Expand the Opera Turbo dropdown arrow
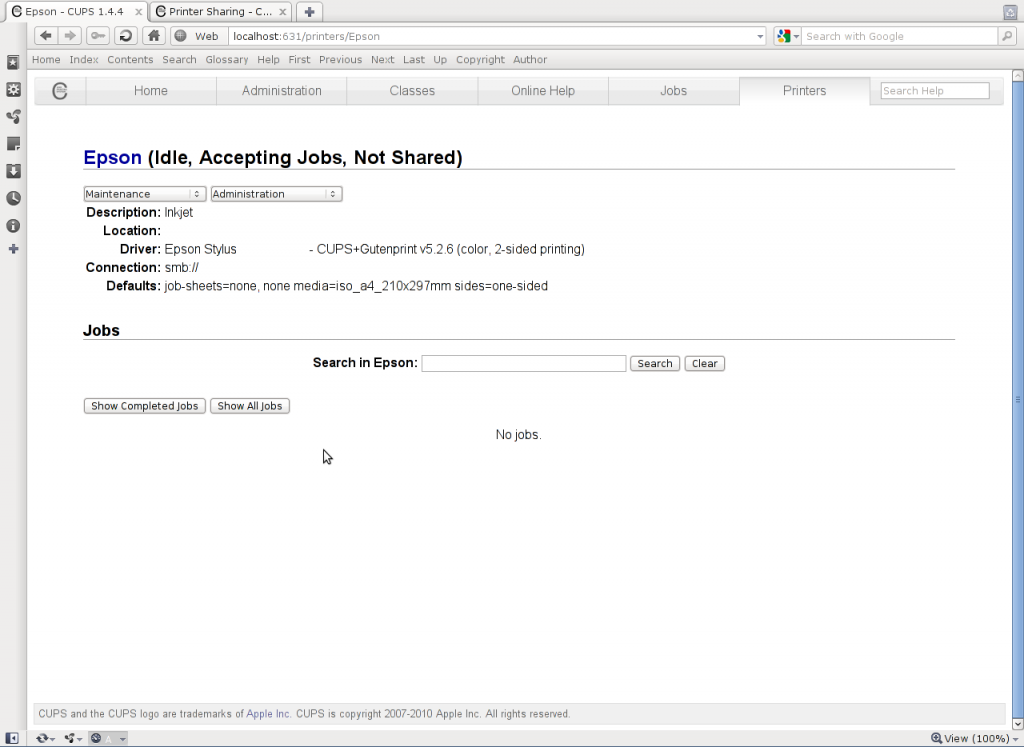 [x=122, y=739]
